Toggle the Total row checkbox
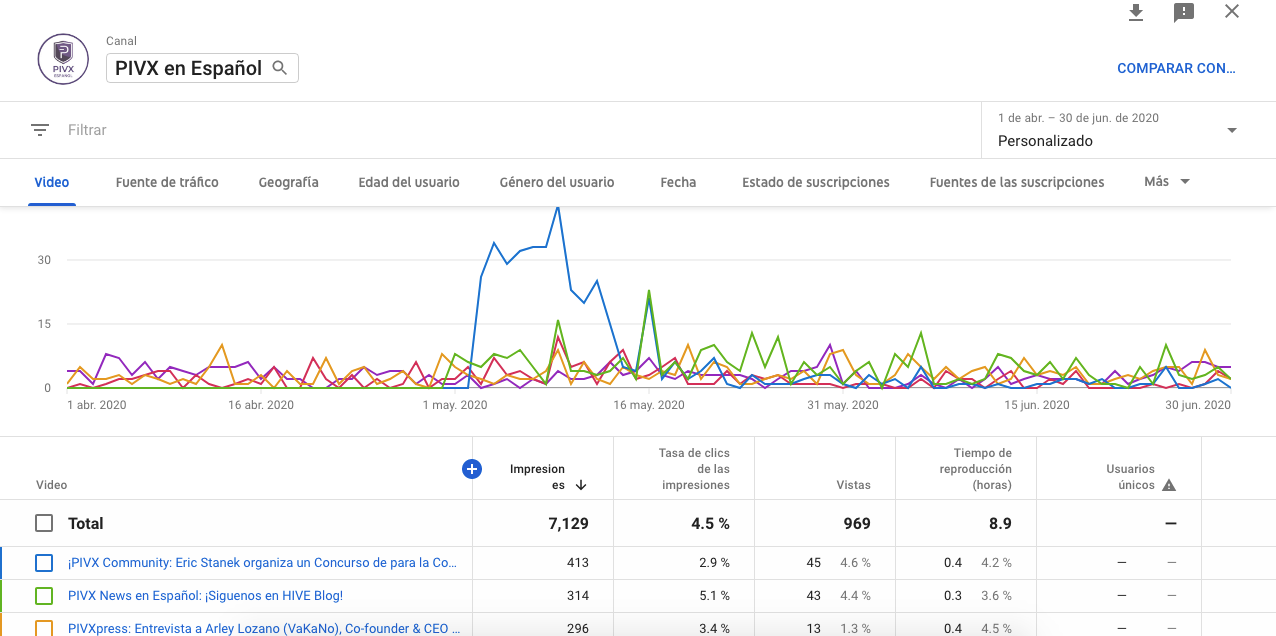The height and width of the screenshot is (636, 1276). click(44, 523)
